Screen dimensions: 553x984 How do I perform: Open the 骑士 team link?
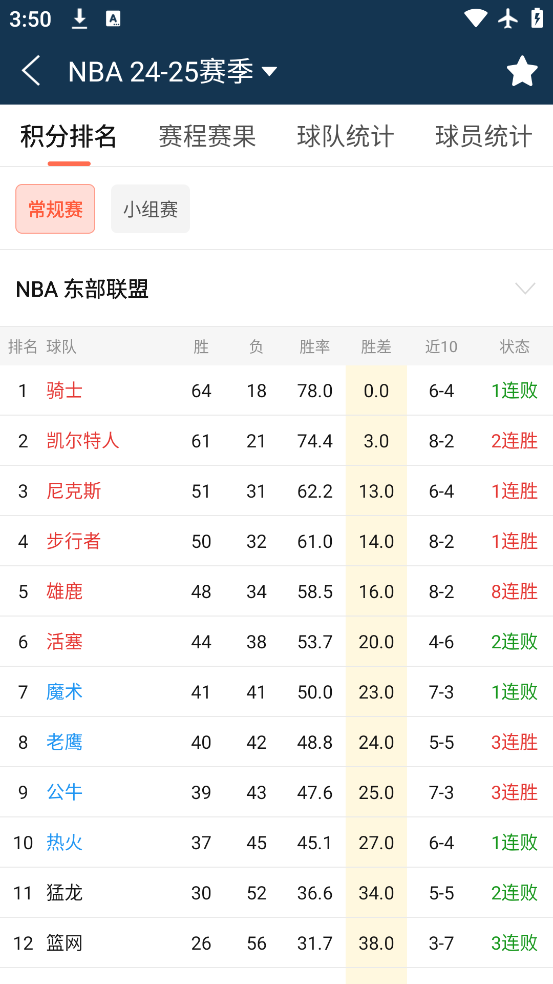tap(65, 390)
